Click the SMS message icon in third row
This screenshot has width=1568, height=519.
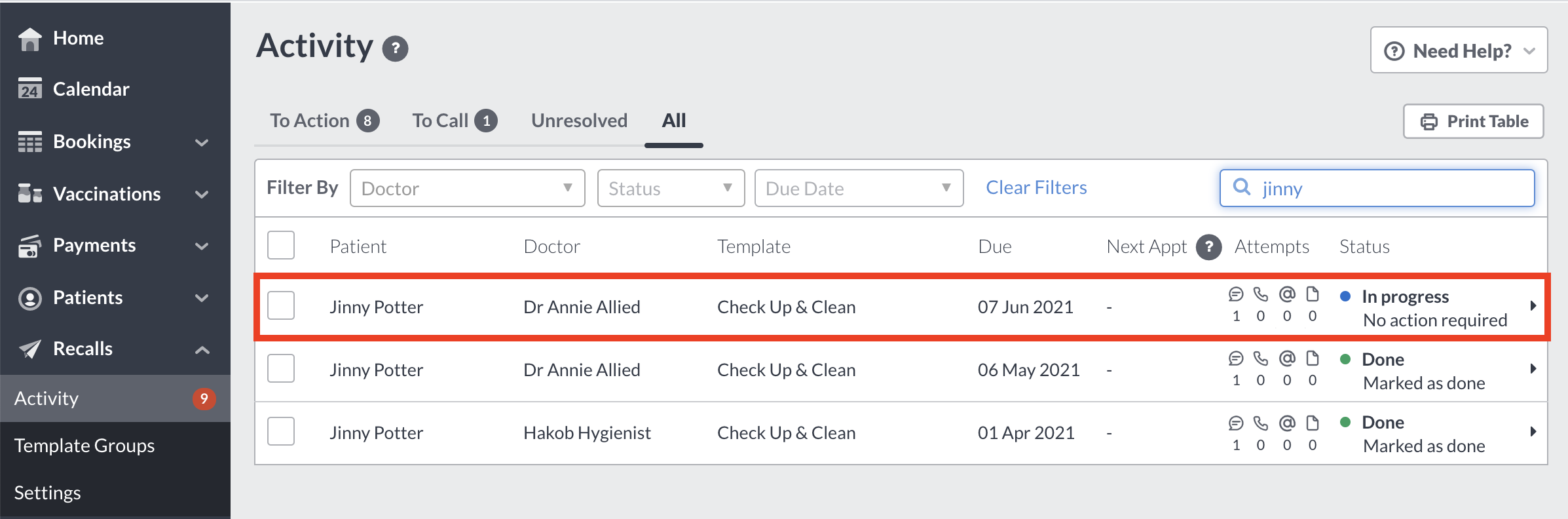click(x=1236, y=423)
